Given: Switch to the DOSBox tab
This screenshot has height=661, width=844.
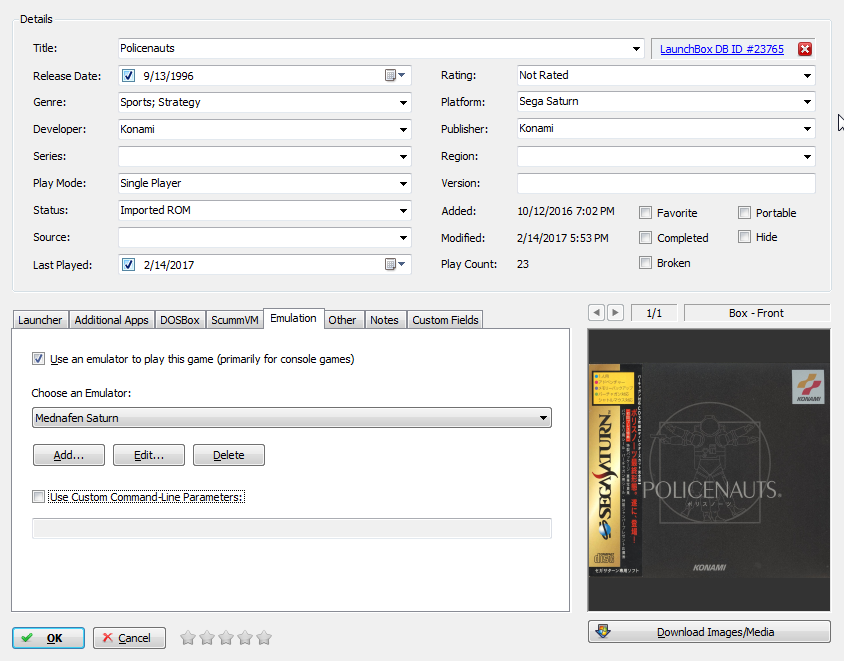Looking at the screenshot, I should [x=180, y=320].
